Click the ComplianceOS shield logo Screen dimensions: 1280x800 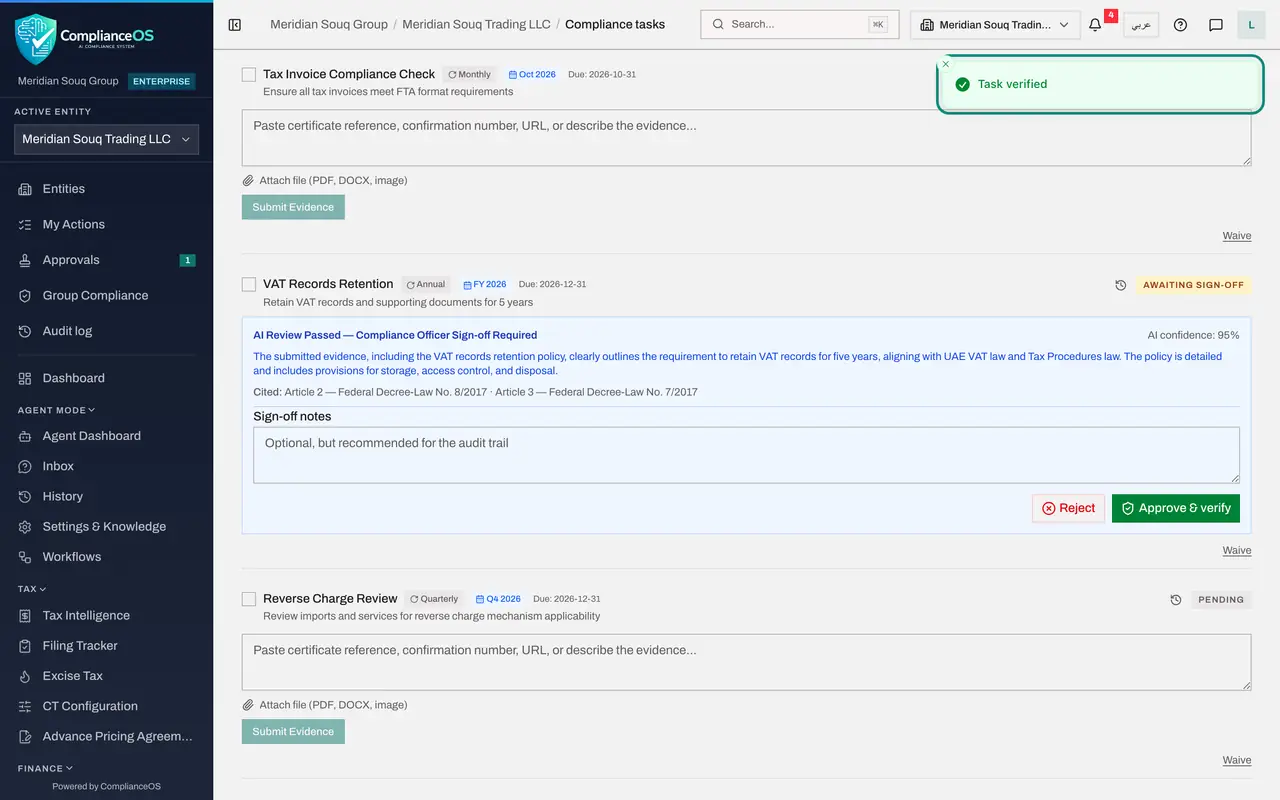36,39
